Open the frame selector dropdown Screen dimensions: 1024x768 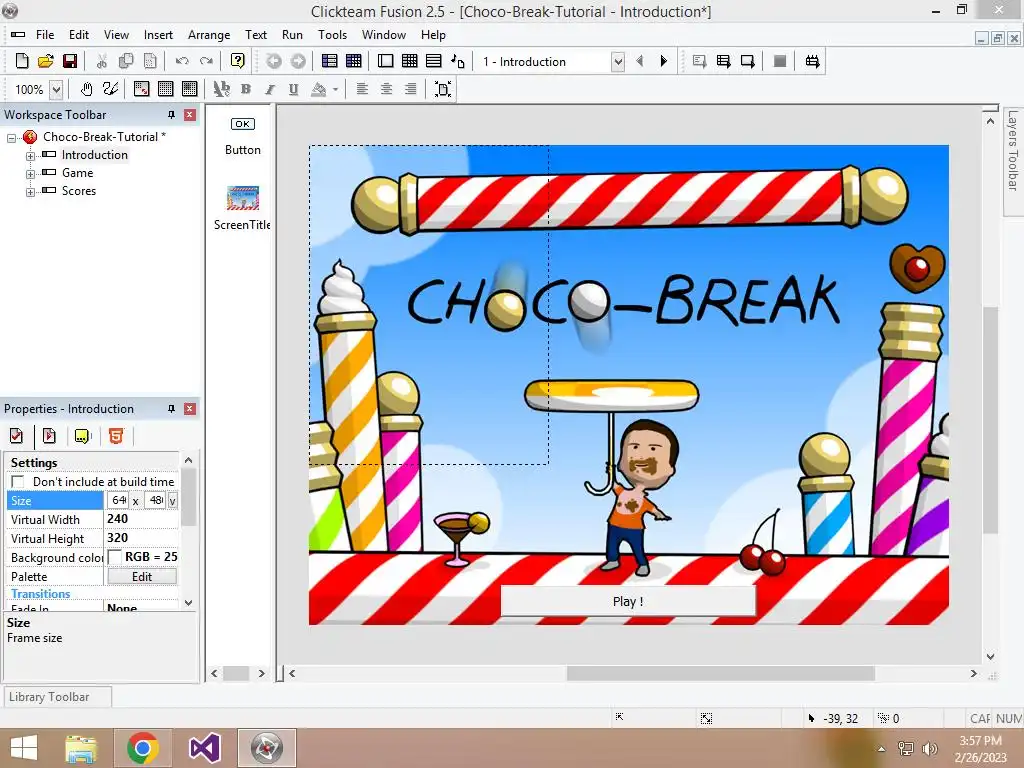click(x=618, y=62)
